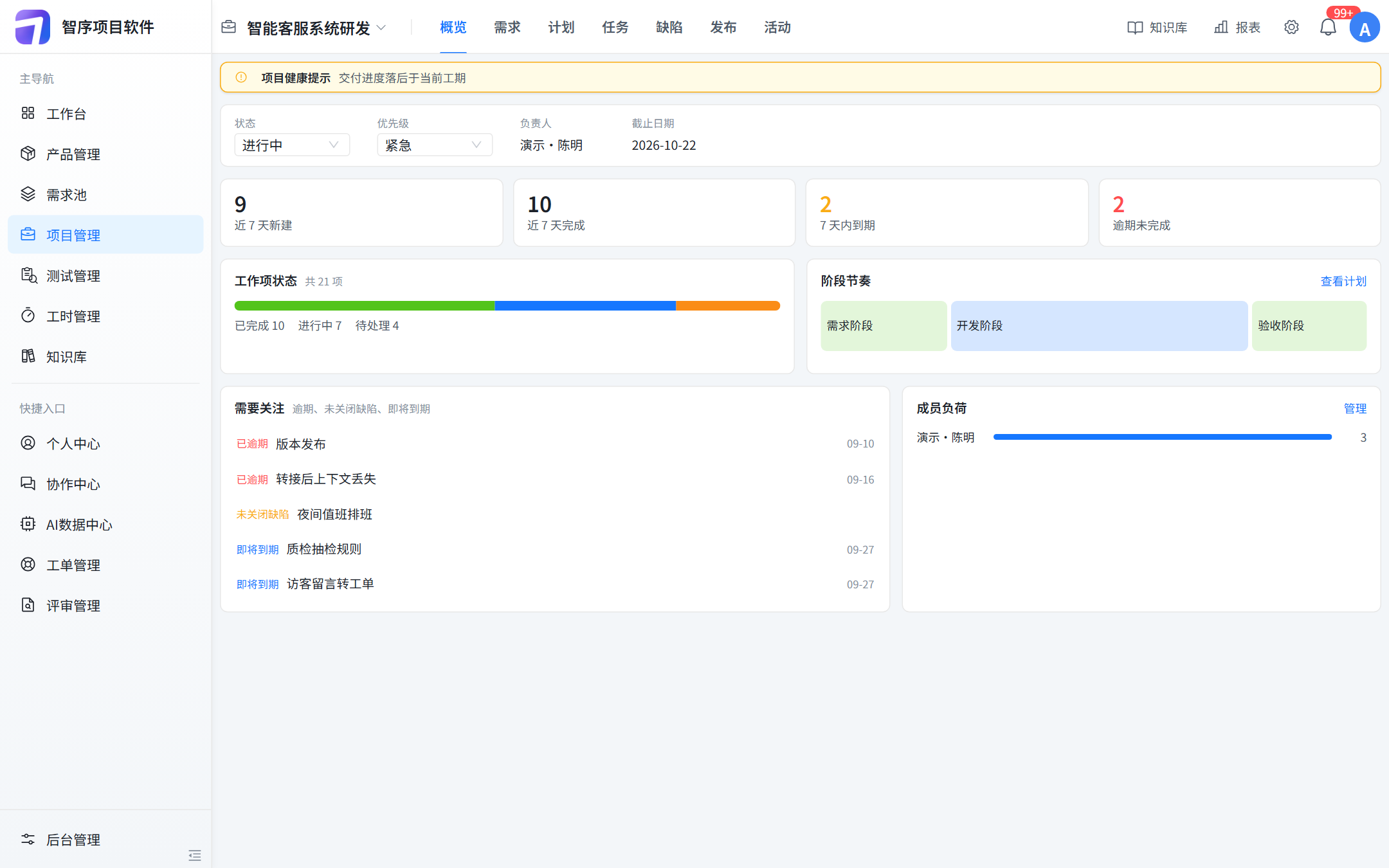
Task: Open the top-bar 知识库 button
Action: pos(1157,27)
